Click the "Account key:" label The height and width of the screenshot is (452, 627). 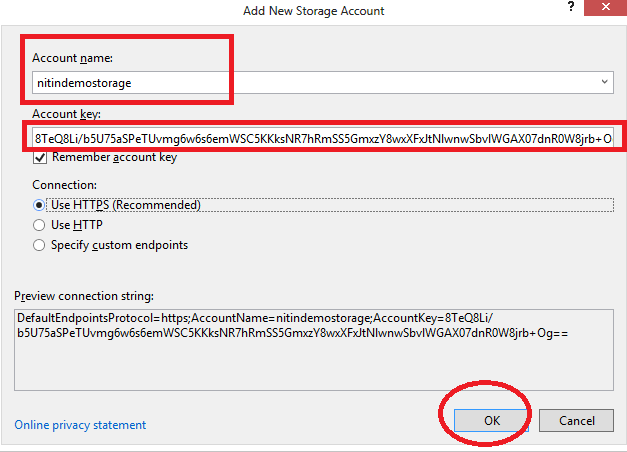(66, 114)
